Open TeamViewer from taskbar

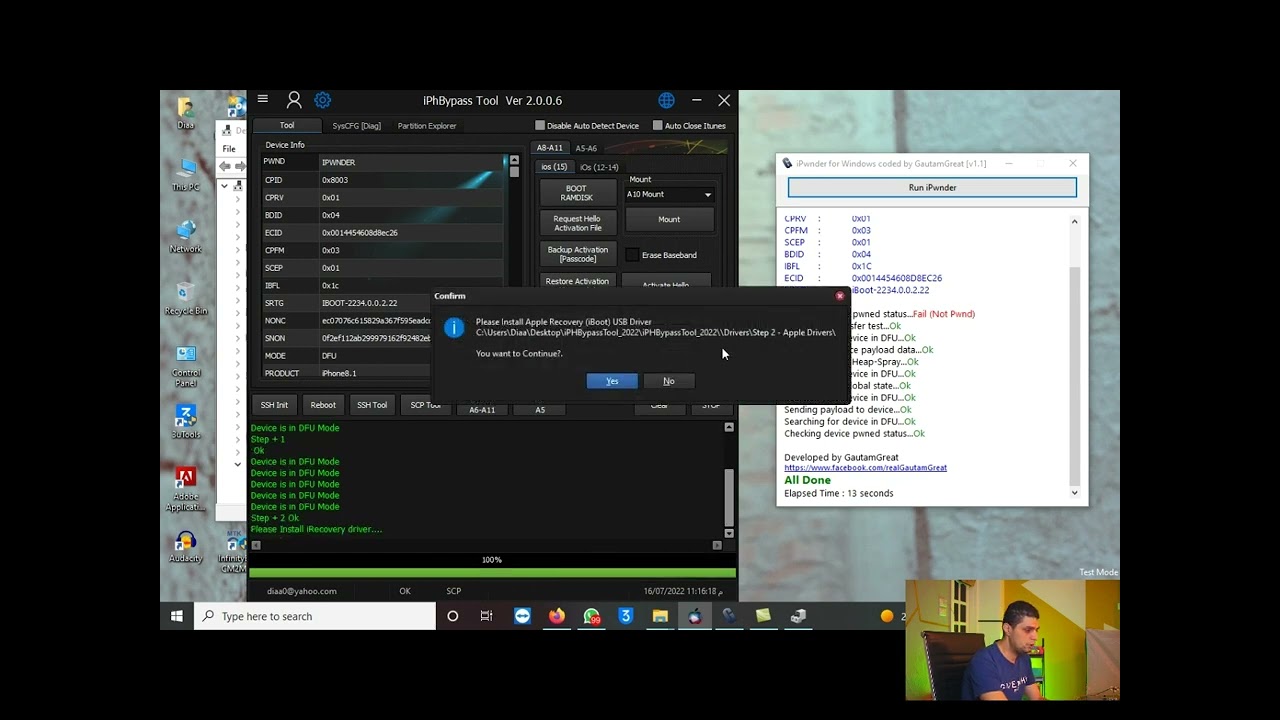[x=522, y=616]
